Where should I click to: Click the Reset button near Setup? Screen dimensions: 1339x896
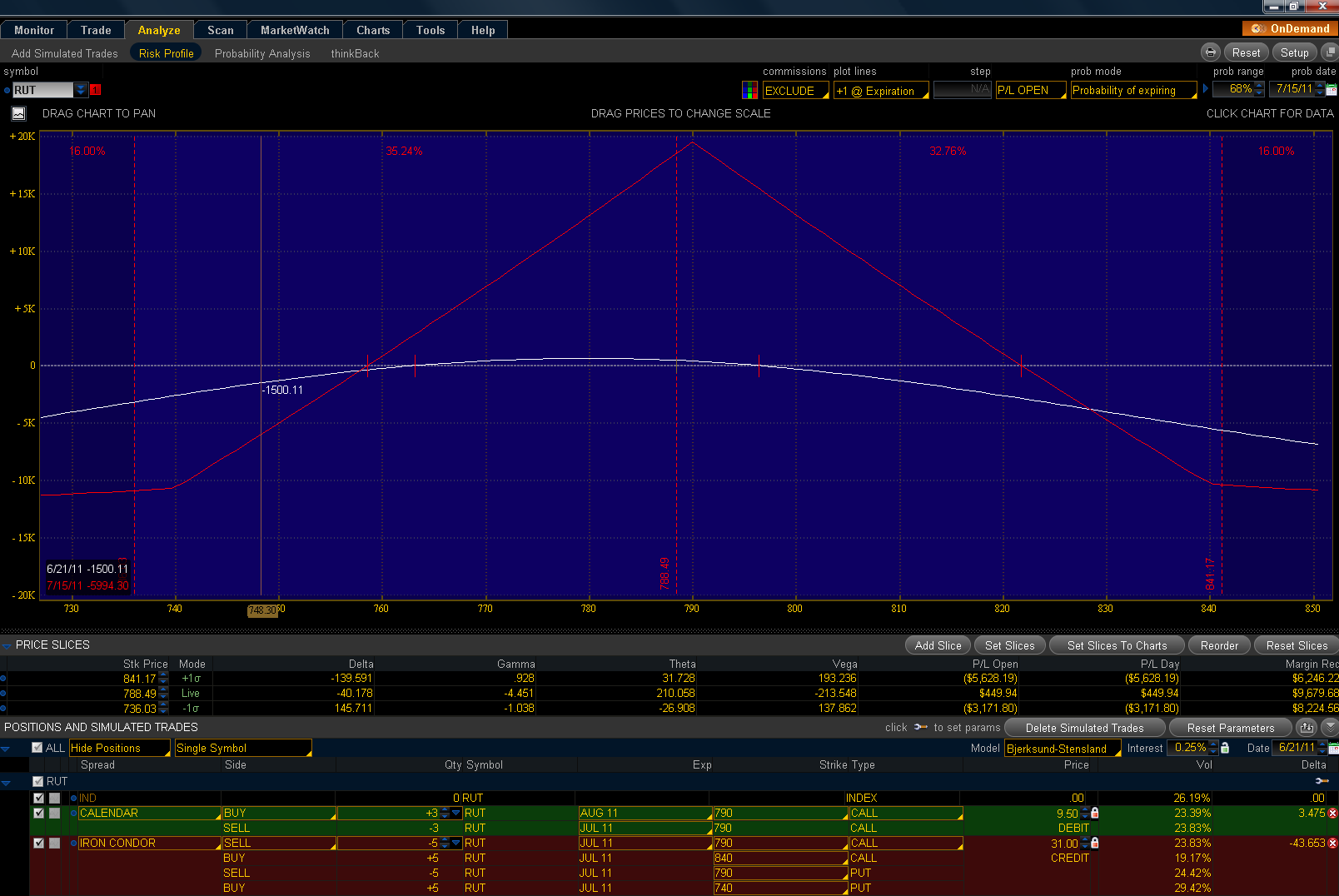pos(1246,52)
